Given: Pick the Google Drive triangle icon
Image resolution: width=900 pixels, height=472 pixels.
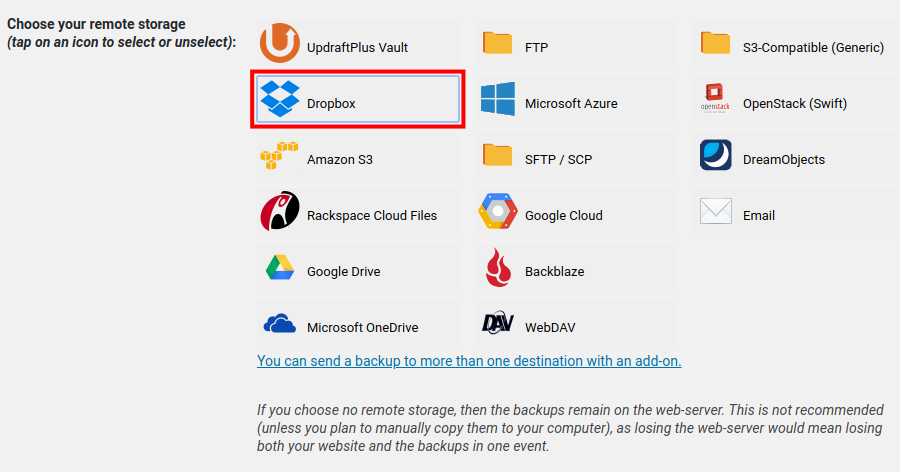Looking at the screenshot, I should coord(279,269).
